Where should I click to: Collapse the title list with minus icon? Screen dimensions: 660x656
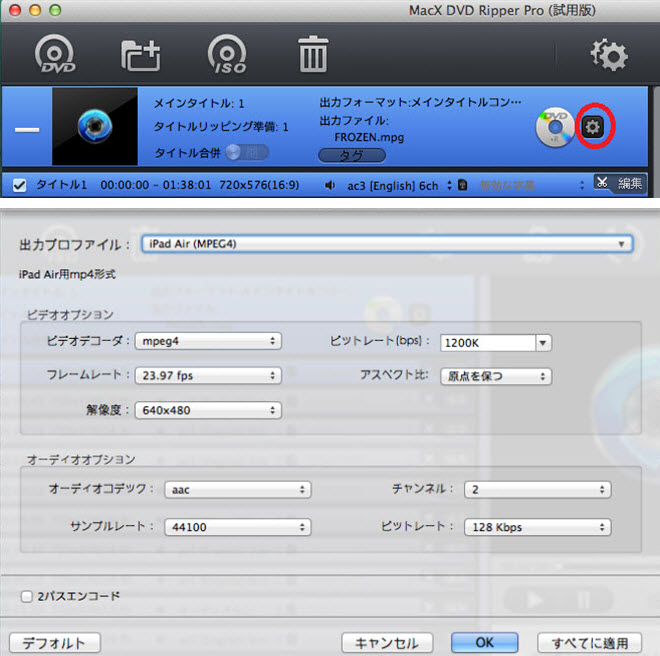click(27, 130)
